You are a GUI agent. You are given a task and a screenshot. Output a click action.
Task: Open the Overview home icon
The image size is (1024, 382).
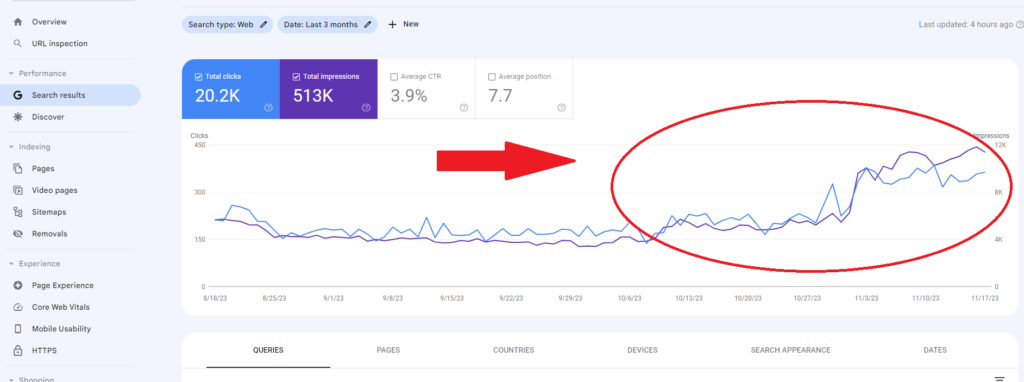18,22
